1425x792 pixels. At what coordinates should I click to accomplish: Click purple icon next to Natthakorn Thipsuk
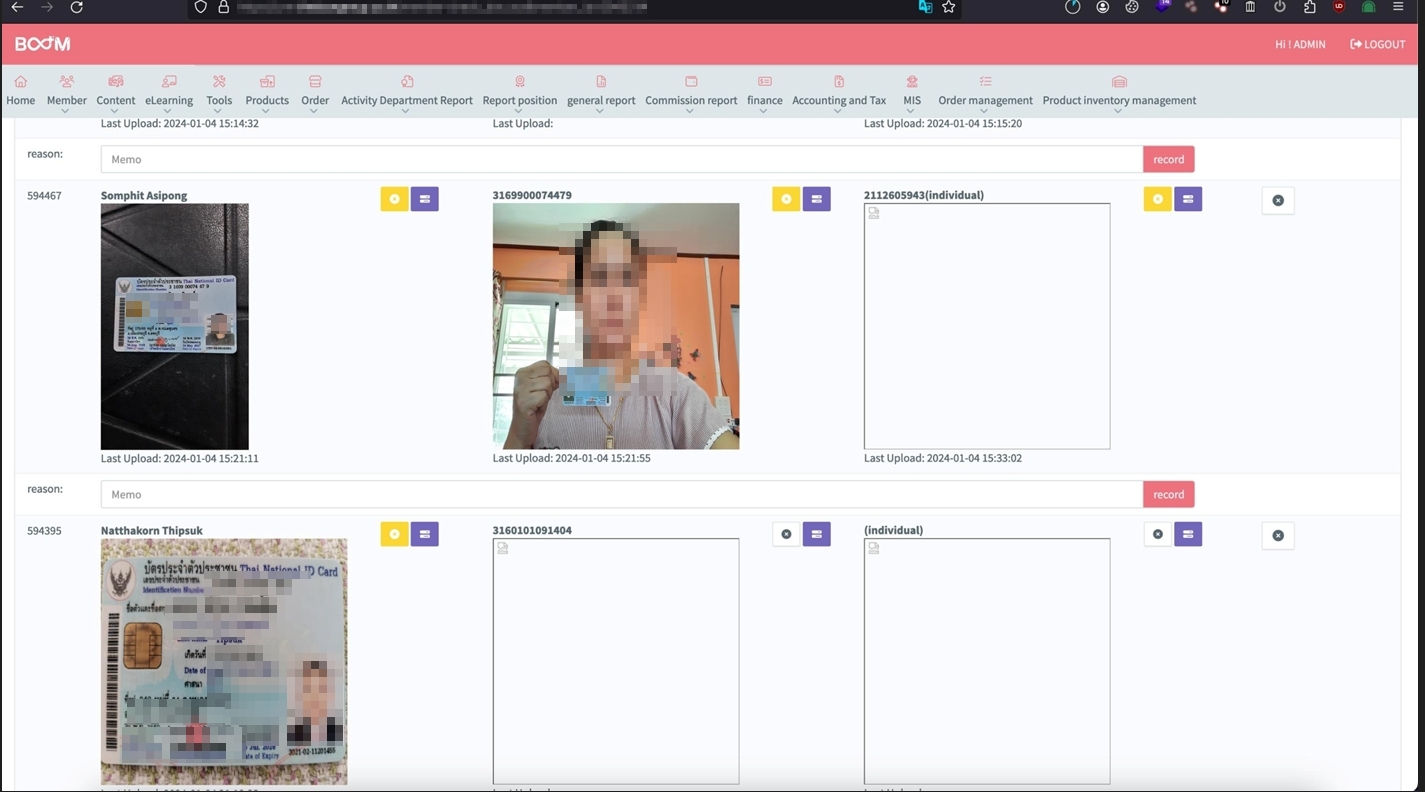click(424, 534)
